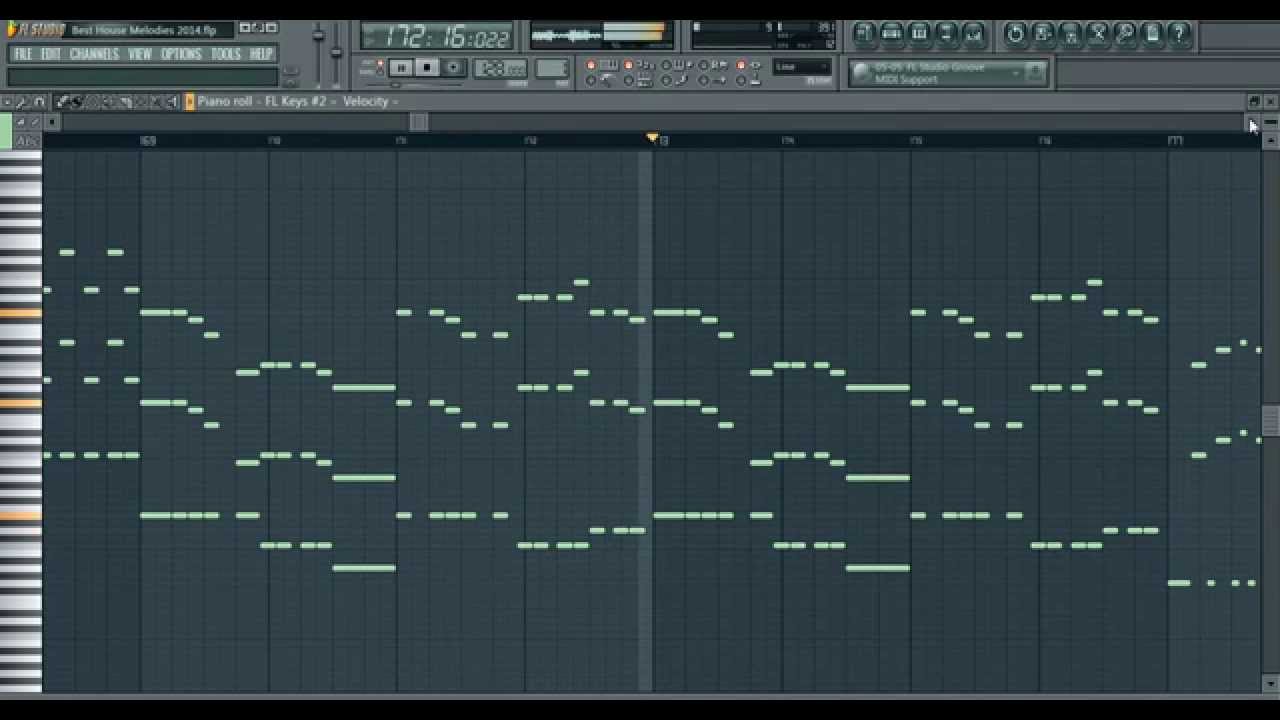
Task: Show the Step sequencer window
Action: coord(892,34)
